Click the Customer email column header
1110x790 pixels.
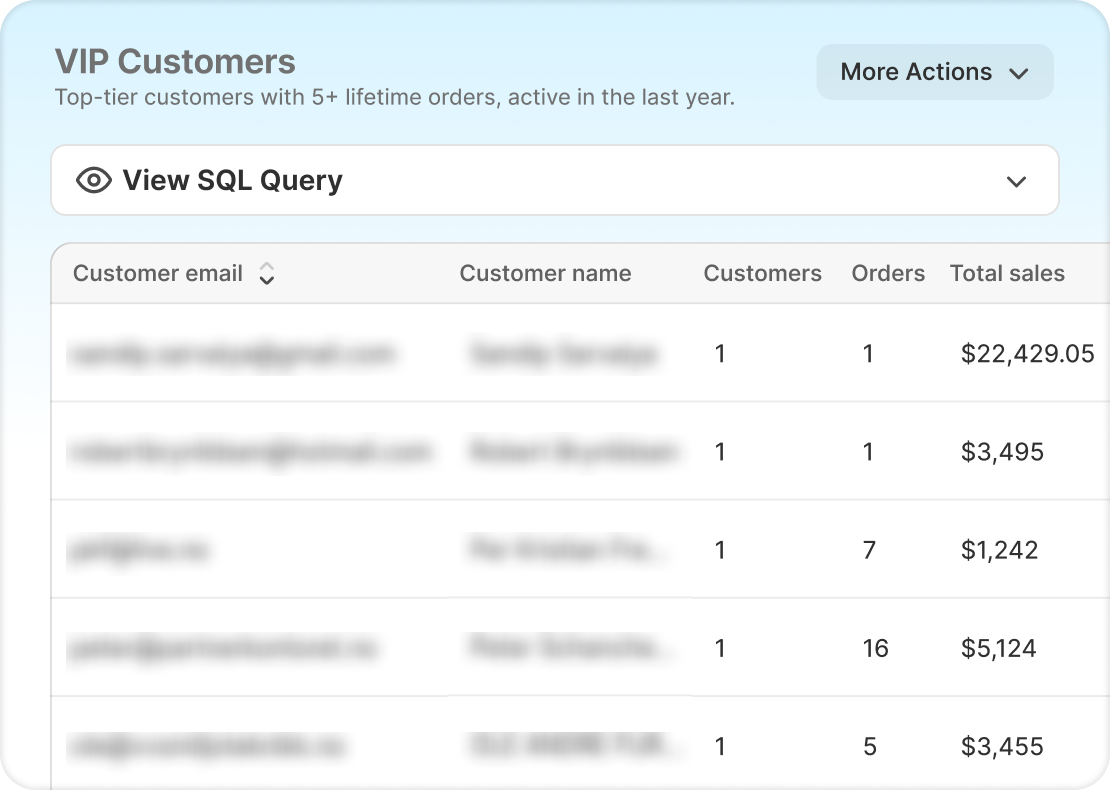pyautogui.click(x=158, y=274)
